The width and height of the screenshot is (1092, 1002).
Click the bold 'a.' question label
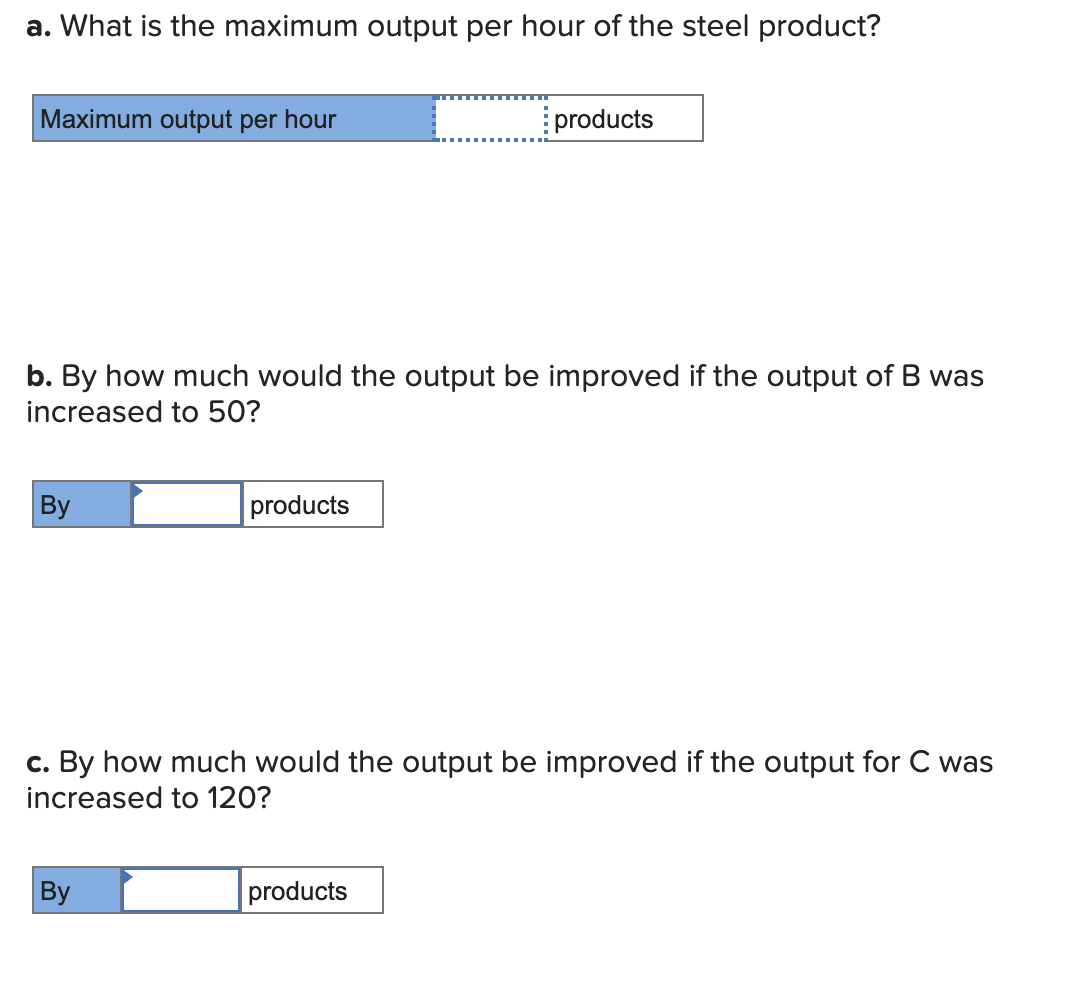point(37,25)
